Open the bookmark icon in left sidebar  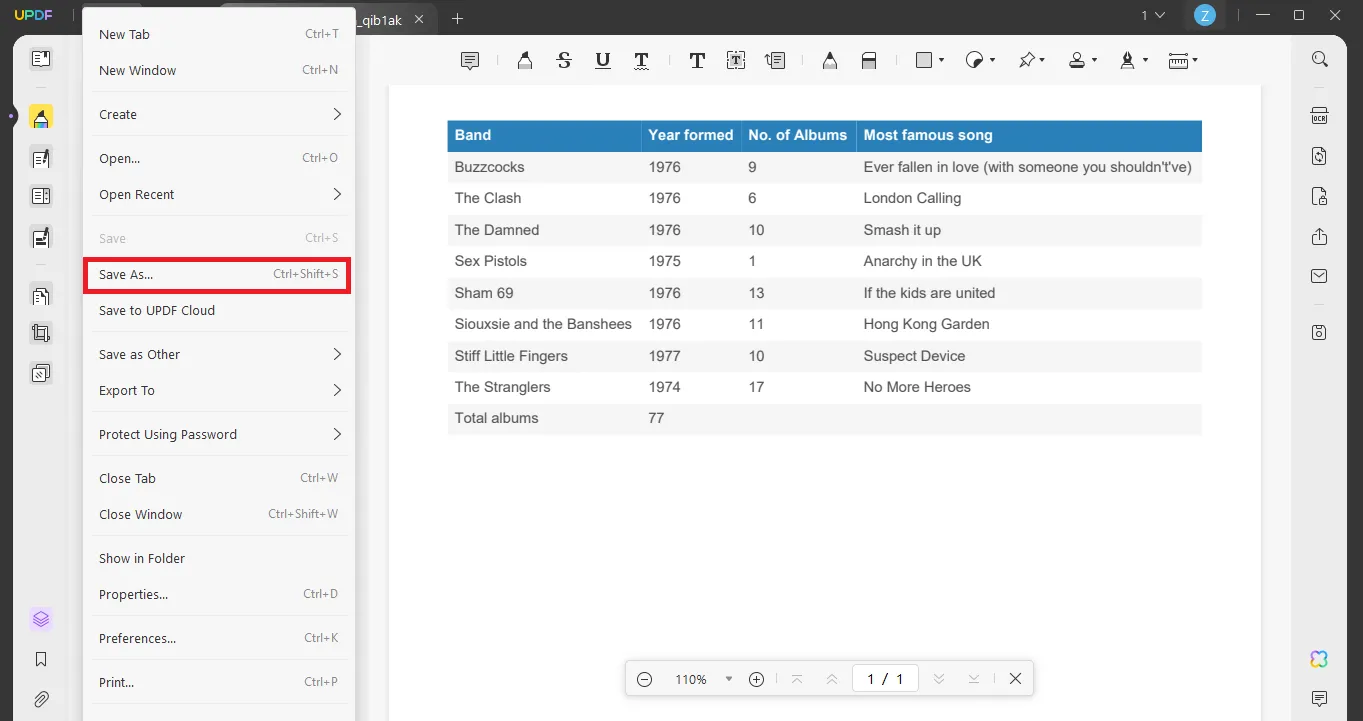41,659
